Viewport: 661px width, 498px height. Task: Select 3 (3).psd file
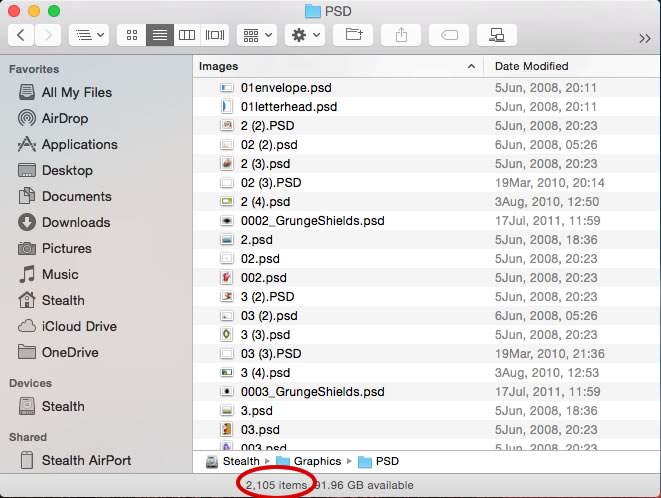(427, 334)
